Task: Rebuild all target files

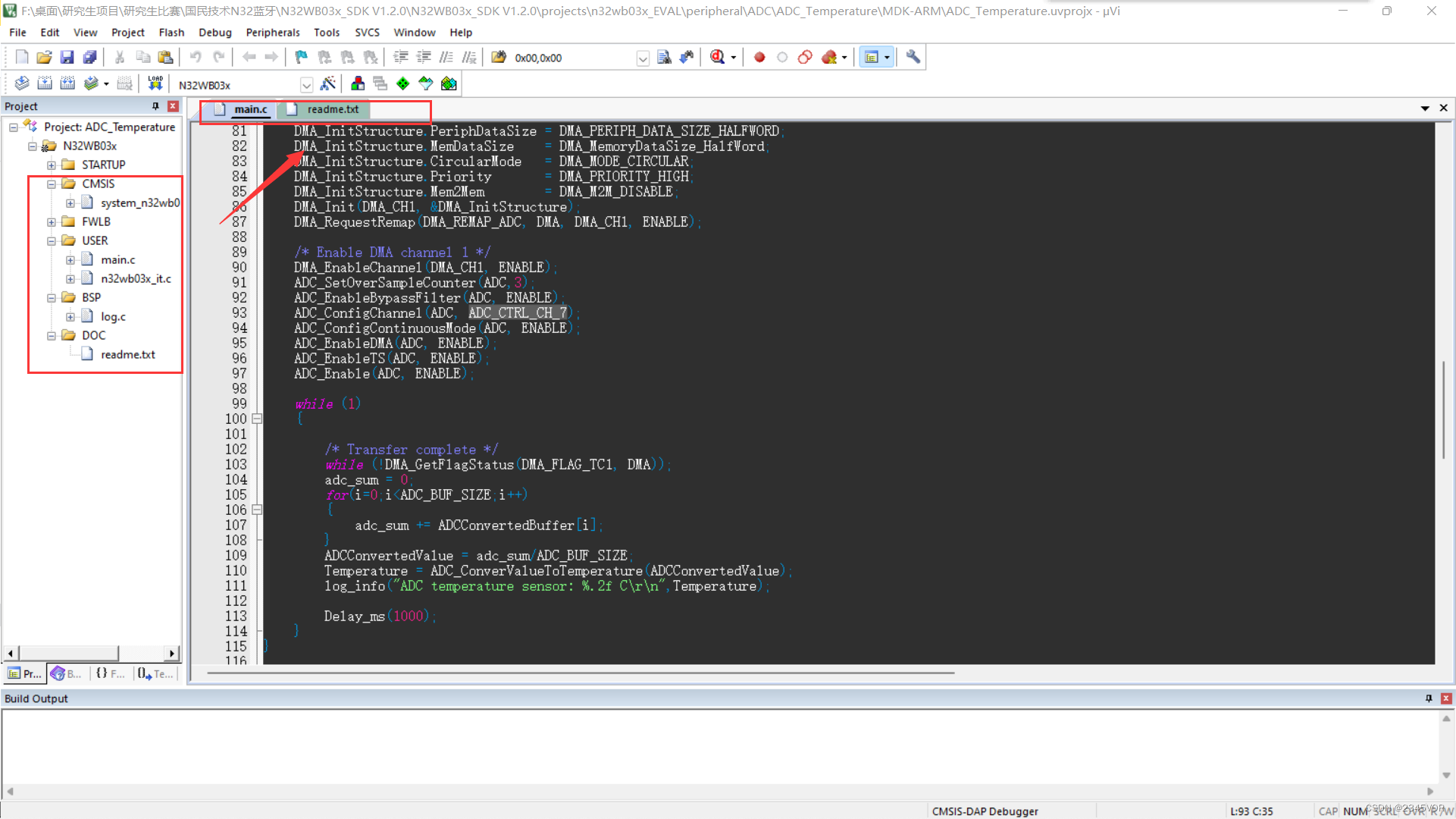Action: click(67, 84)
